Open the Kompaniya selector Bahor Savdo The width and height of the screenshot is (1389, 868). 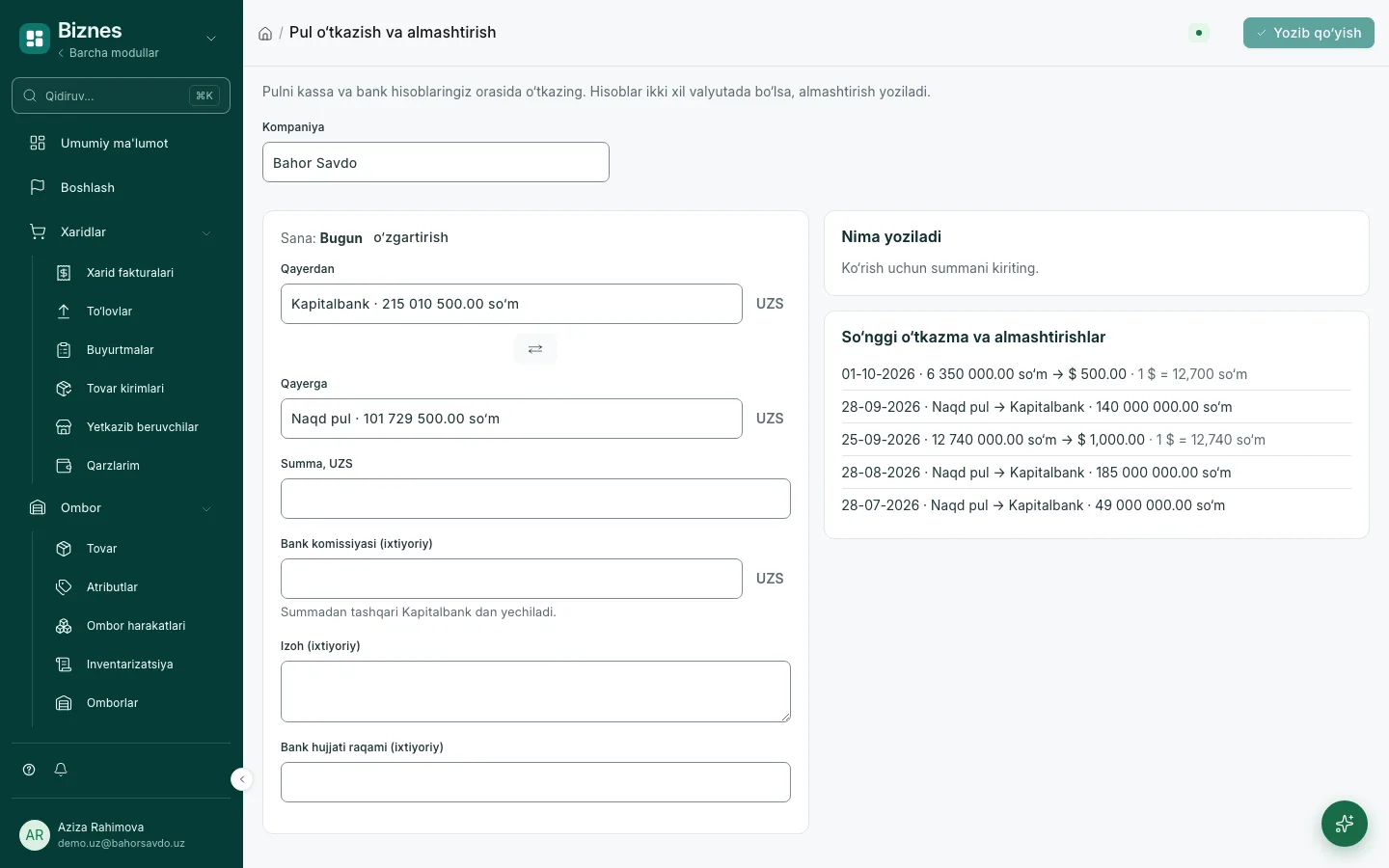[436, 162]
